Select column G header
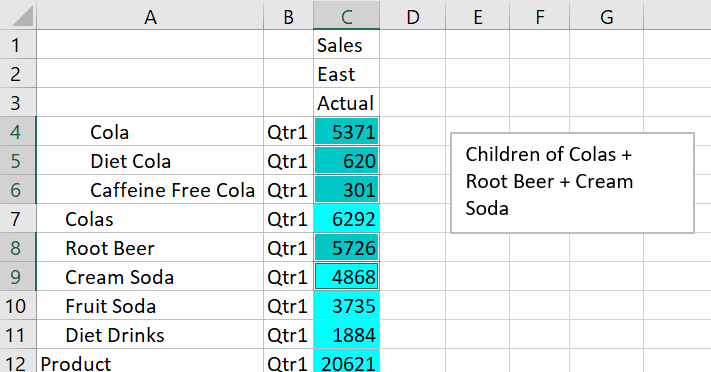This screenshot has width=711, height=372. coord(607,16)
